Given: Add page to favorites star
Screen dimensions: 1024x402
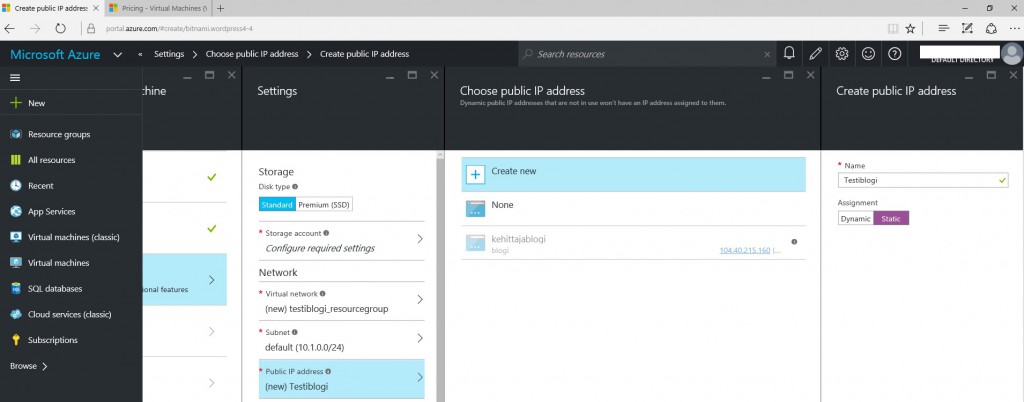Looking at the screenshot, I should pyautogui.click(x=910, y=29).
